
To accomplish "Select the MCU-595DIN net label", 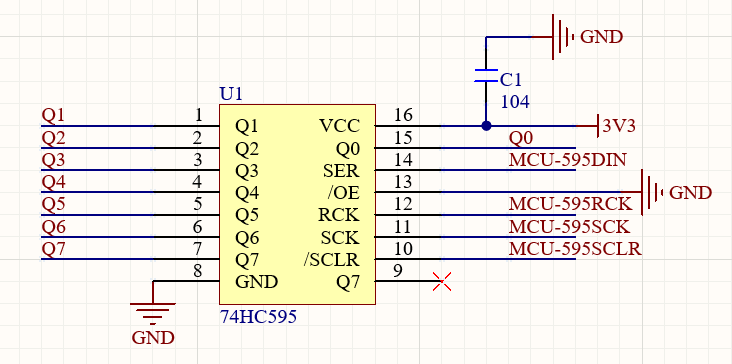I will [567, 160].
